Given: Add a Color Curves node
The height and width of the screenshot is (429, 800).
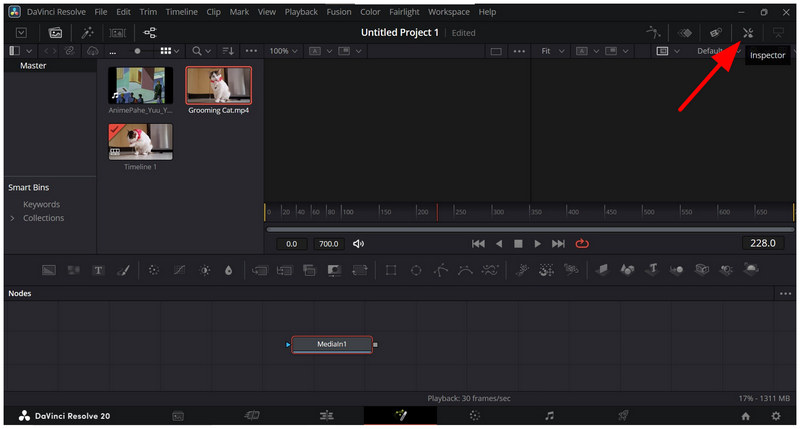Looking at the screenshot, I should (179, 270).
